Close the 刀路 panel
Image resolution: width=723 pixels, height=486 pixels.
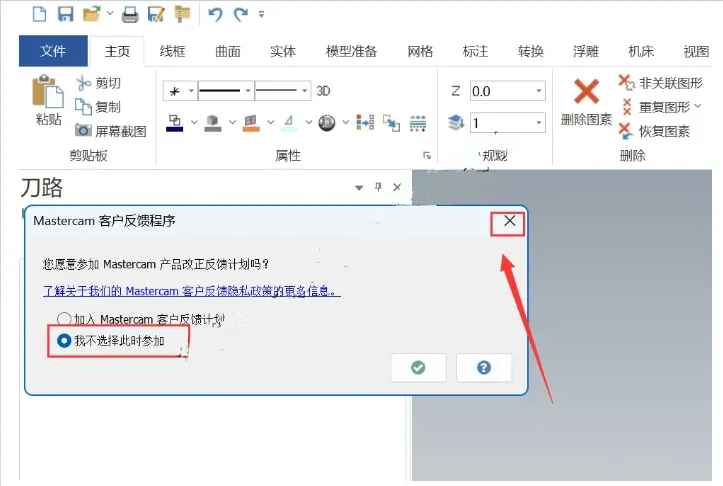397,187
